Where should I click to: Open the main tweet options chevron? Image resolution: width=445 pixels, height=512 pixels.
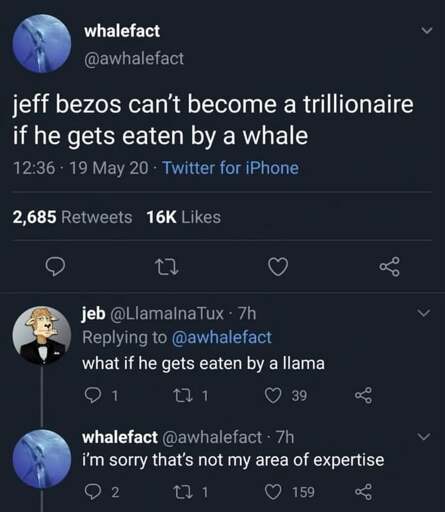pyautogui.click(x=426, y=30)
